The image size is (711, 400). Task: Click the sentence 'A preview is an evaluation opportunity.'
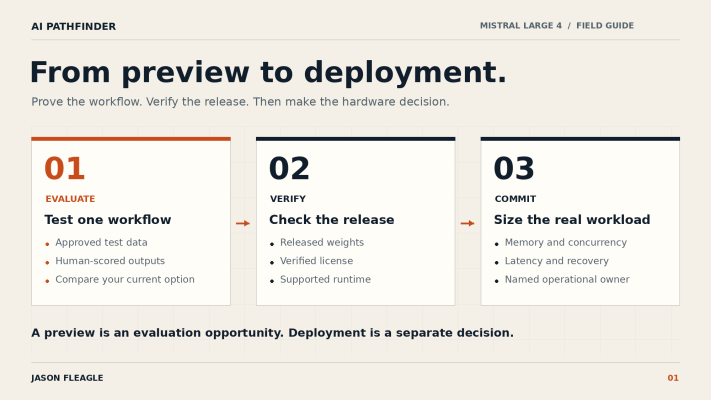click(x=157, y=333)
